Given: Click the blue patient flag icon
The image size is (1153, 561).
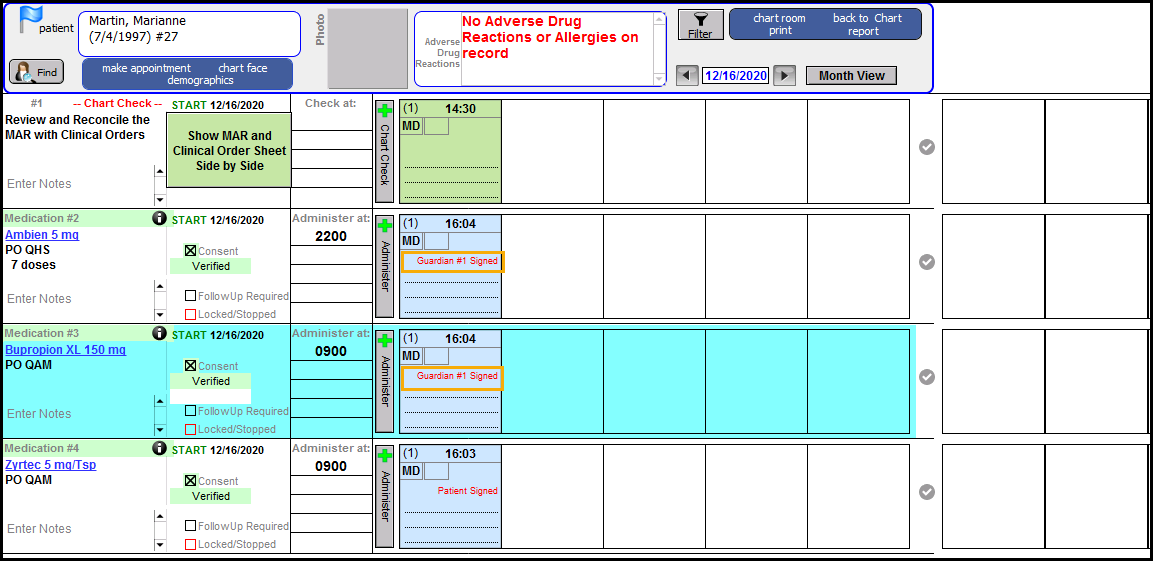Looking at the screenshot, I should click(31, 19).
